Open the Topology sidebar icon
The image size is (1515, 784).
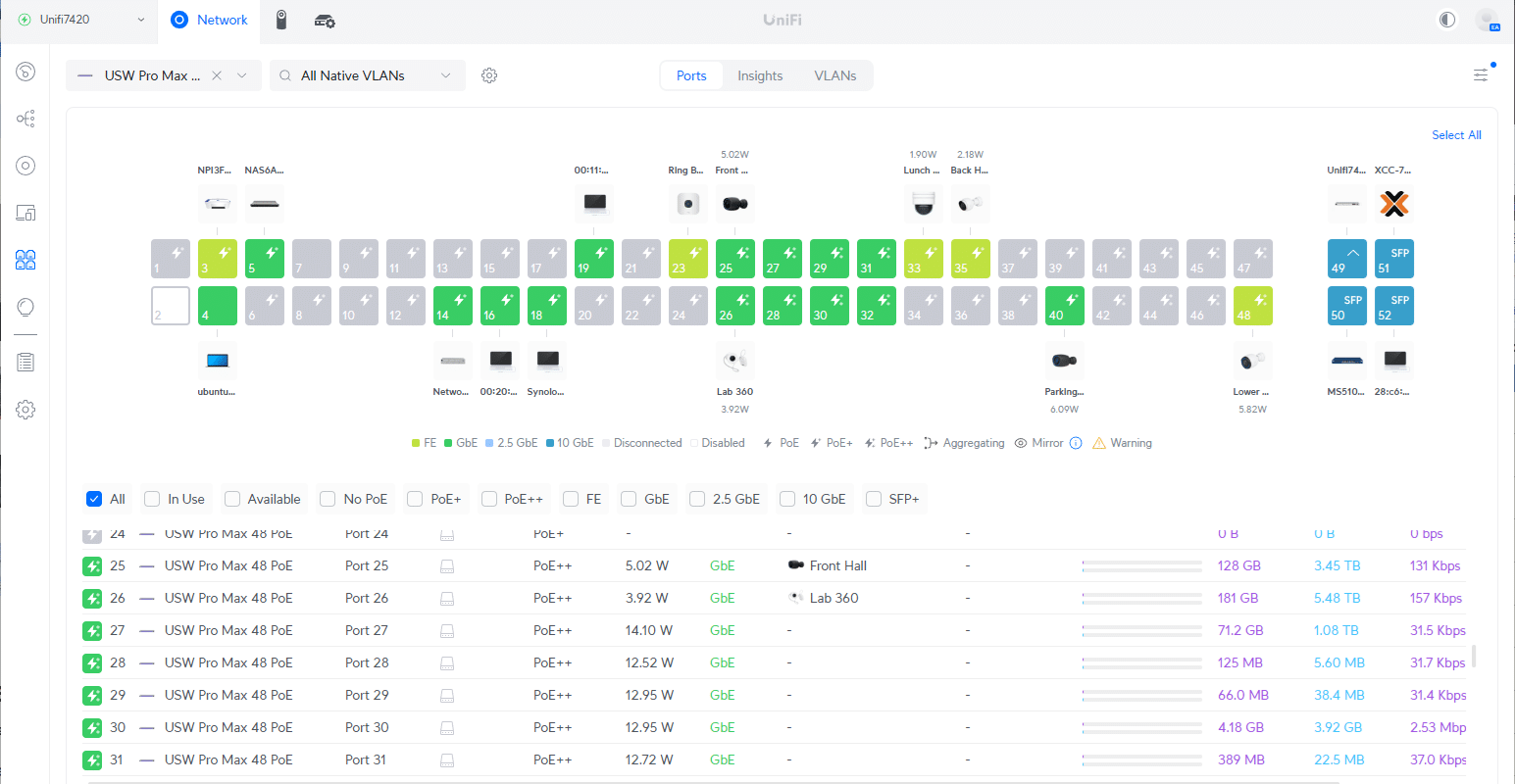[x=26, y=119]
